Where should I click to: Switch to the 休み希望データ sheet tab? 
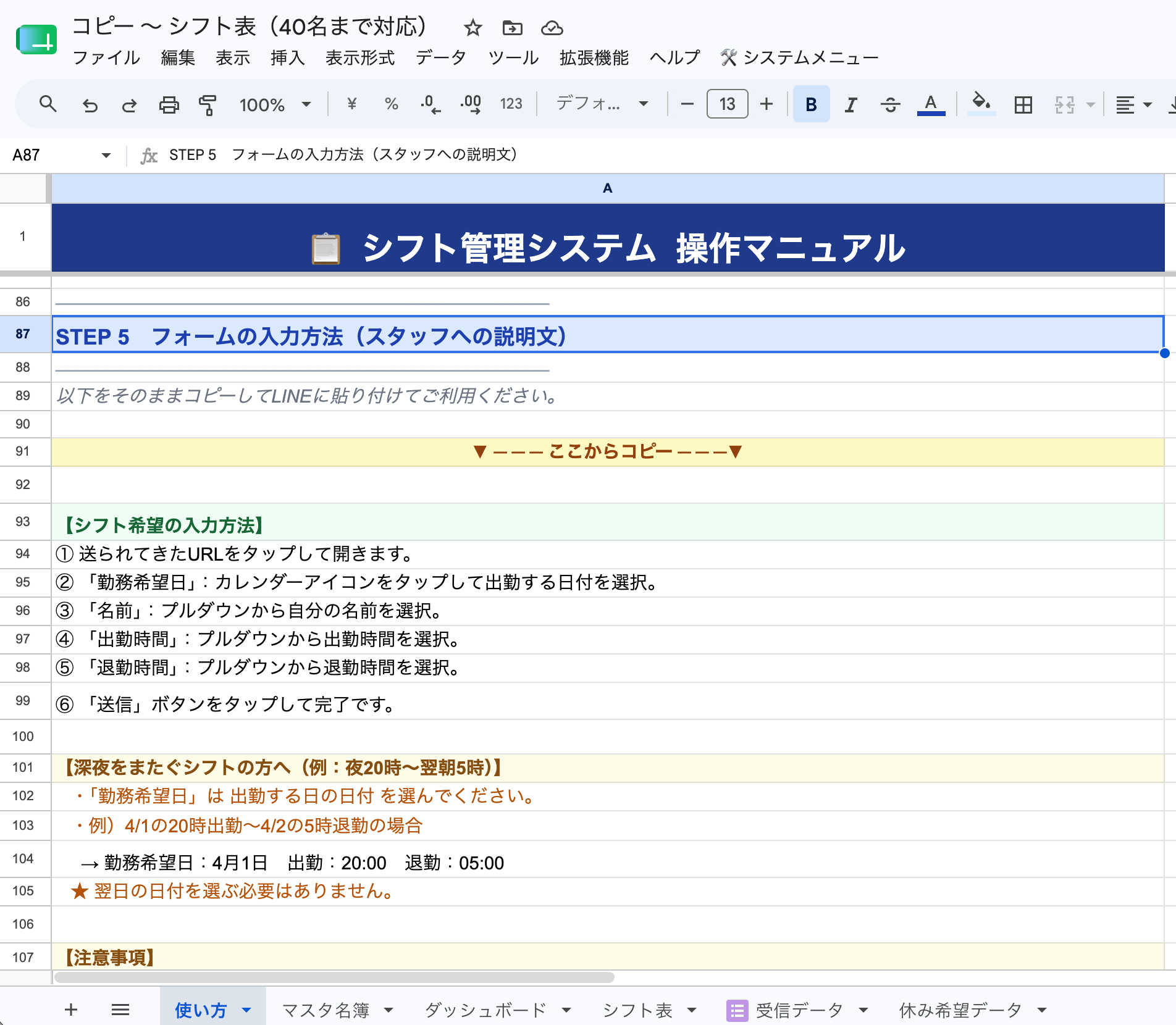click(960, 1010)
